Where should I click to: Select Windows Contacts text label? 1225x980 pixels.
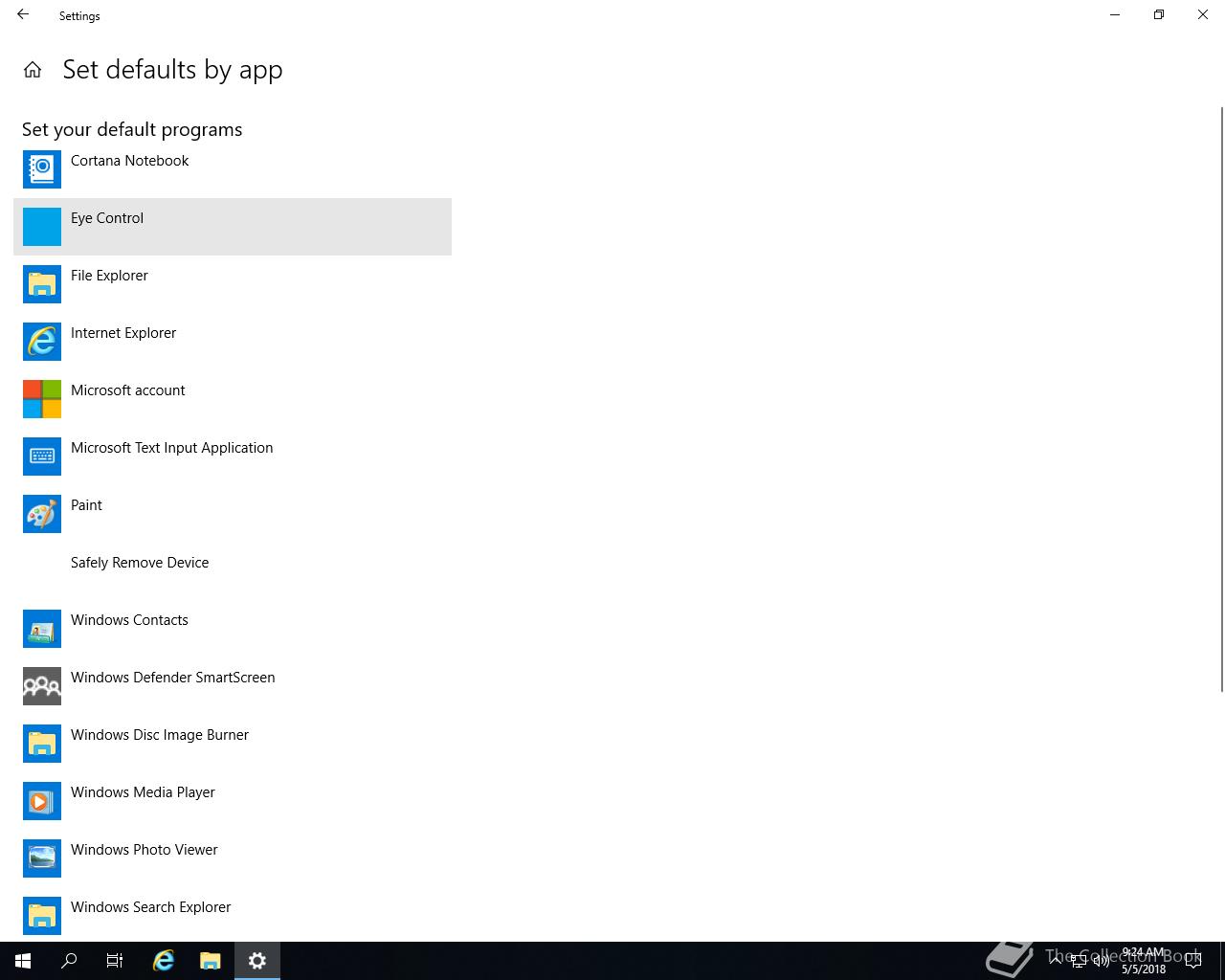tap(129, 620)
